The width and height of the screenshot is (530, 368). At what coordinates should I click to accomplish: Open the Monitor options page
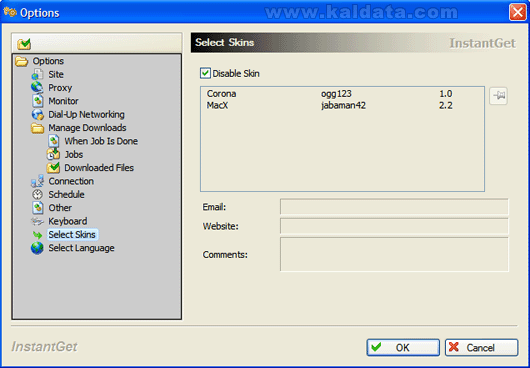coord(63,101)
